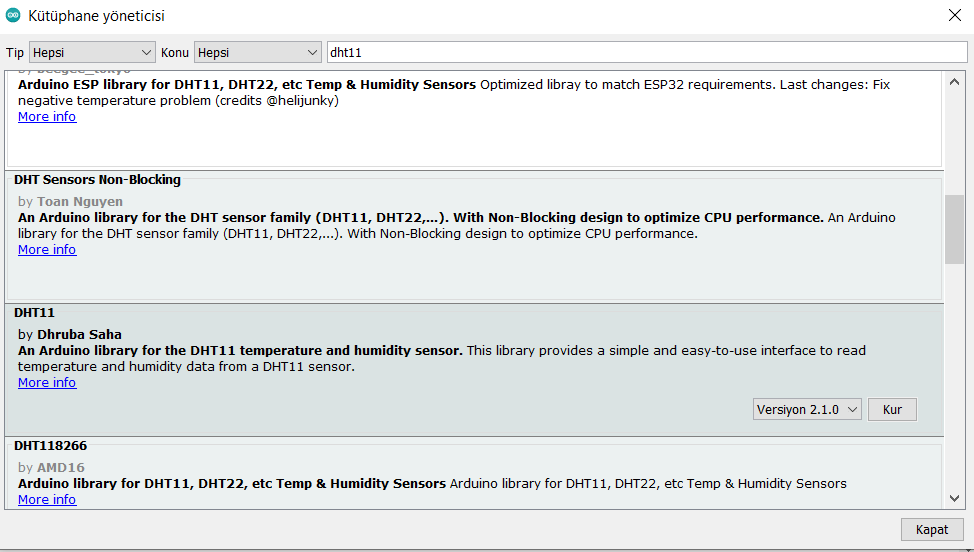
Task: Open More info for DHT11 by Dhruba Saha
Action: point(47,383)
